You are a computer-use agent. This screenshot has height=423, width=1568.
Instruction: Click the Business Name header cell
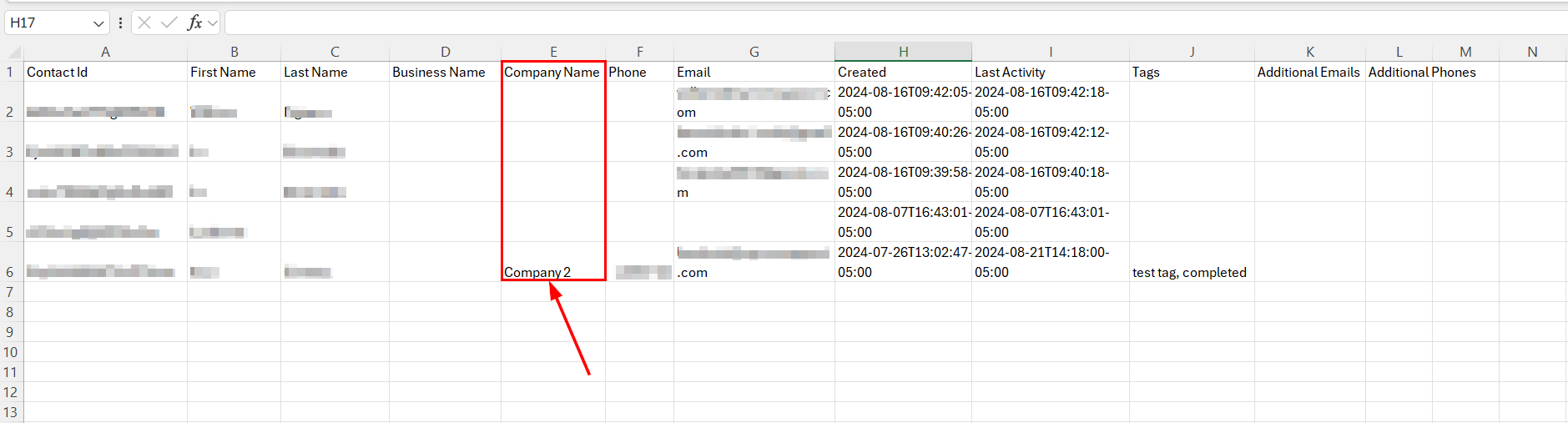click(x=444, y=73)
